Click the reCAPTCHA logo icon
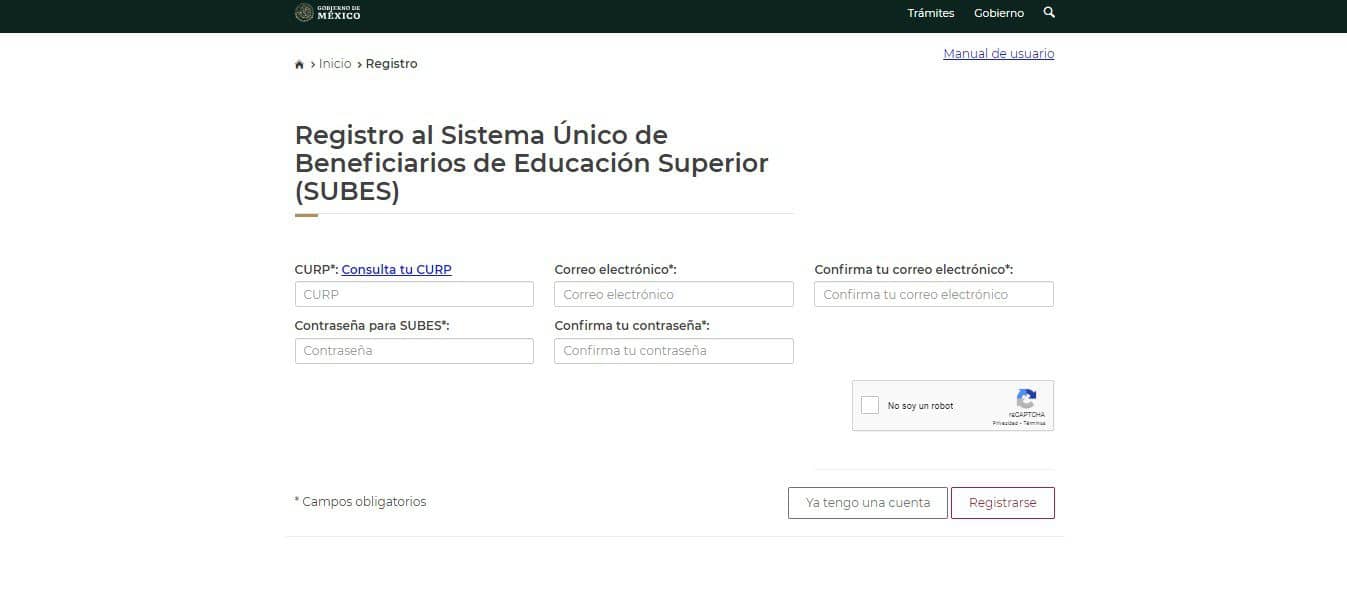The width and height of the screenshot is (1347, 591). tap(1026, 398)
